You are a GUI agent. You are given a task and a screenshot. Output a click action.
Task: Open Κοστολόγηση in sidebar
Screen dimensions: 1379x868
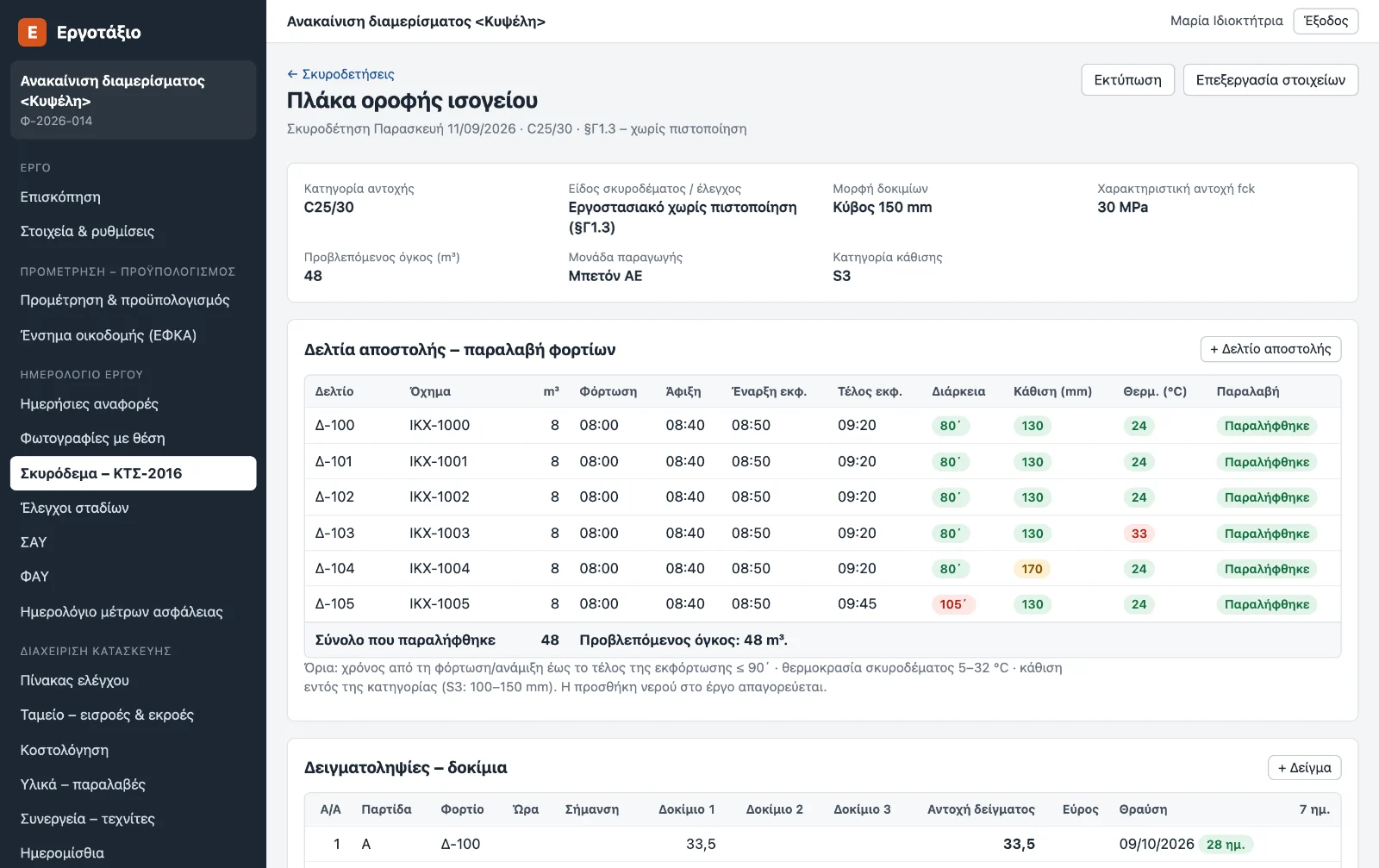coord(133,750)
